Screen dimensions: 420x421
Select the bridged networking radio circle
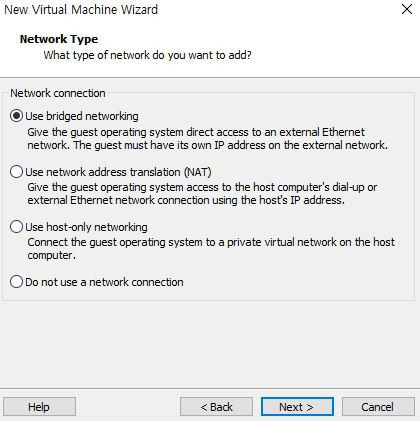click(16, 116)
